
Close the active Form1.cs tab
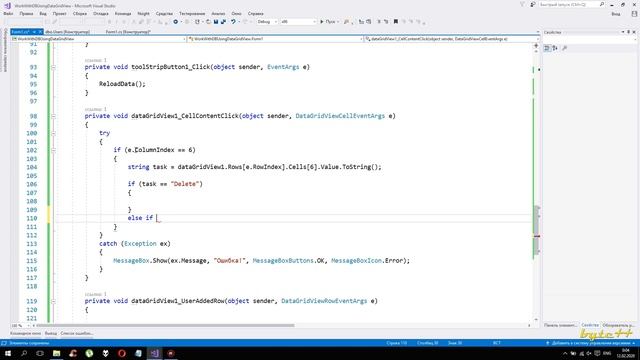coord(40,32)
